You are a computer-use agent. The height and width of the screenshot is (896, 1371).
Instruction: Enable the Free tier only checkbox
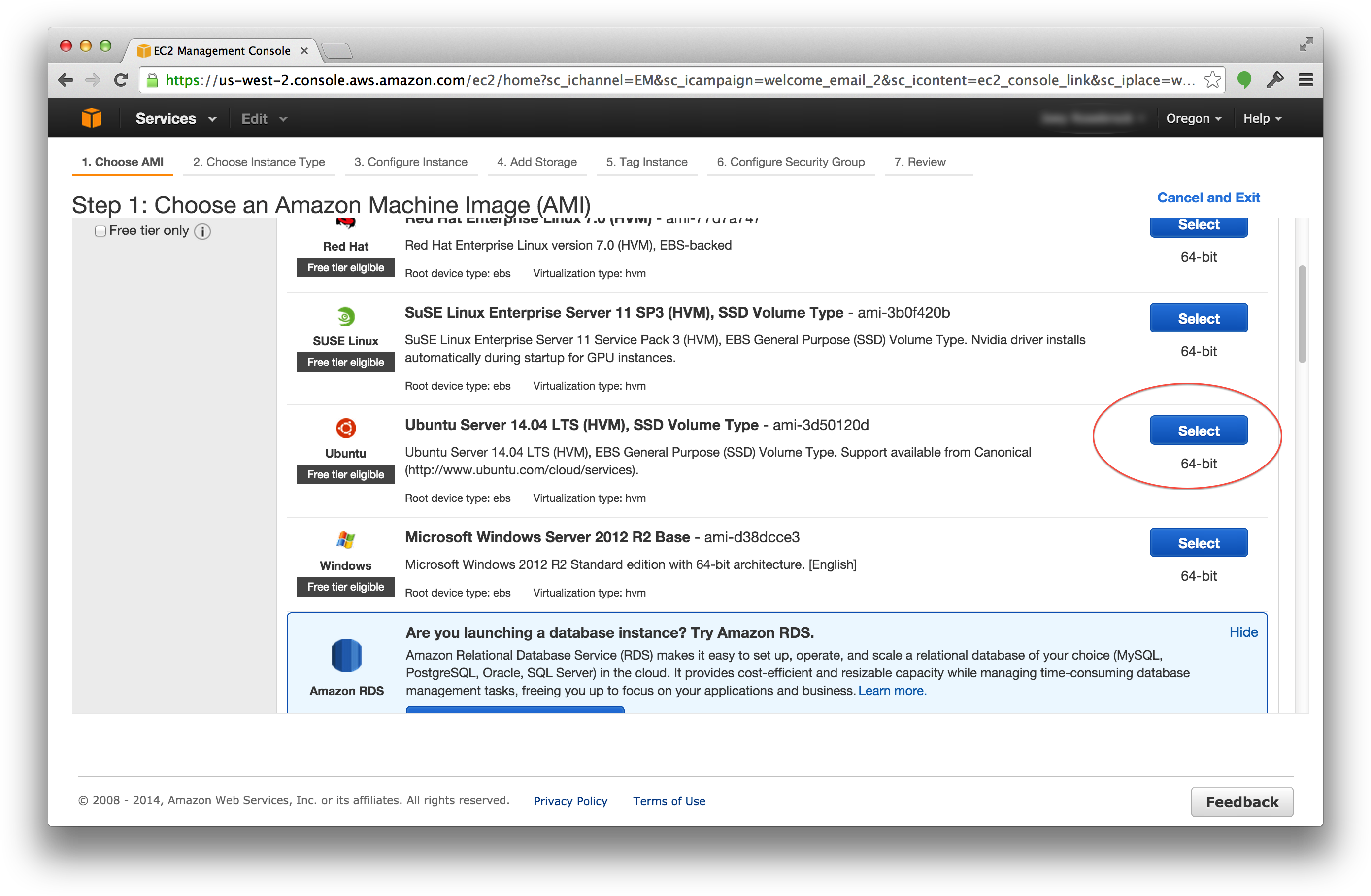pyautogui.click(x=100, y=231)
